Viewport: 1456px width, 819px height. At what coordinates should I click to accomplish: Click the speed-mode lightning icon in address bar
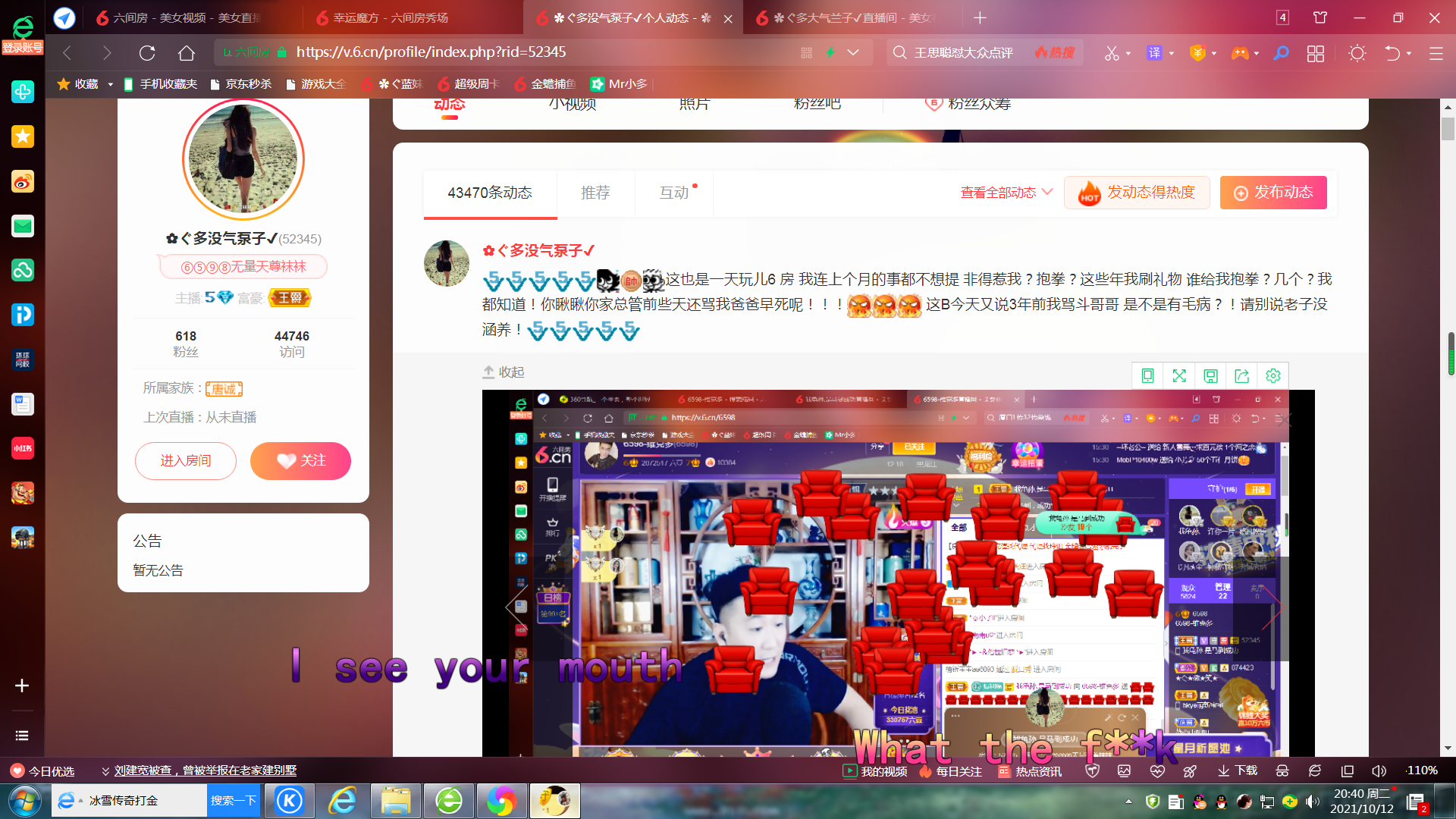pyautogui.click(x=830, y=52)
